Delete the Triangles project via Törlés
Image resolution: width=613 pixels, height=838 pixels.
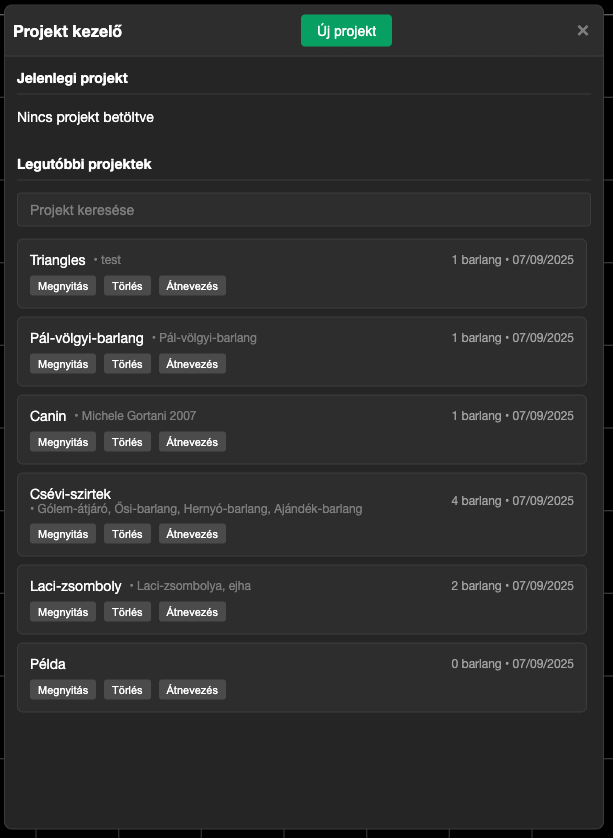pyautogui.click(x=127, y=286)
